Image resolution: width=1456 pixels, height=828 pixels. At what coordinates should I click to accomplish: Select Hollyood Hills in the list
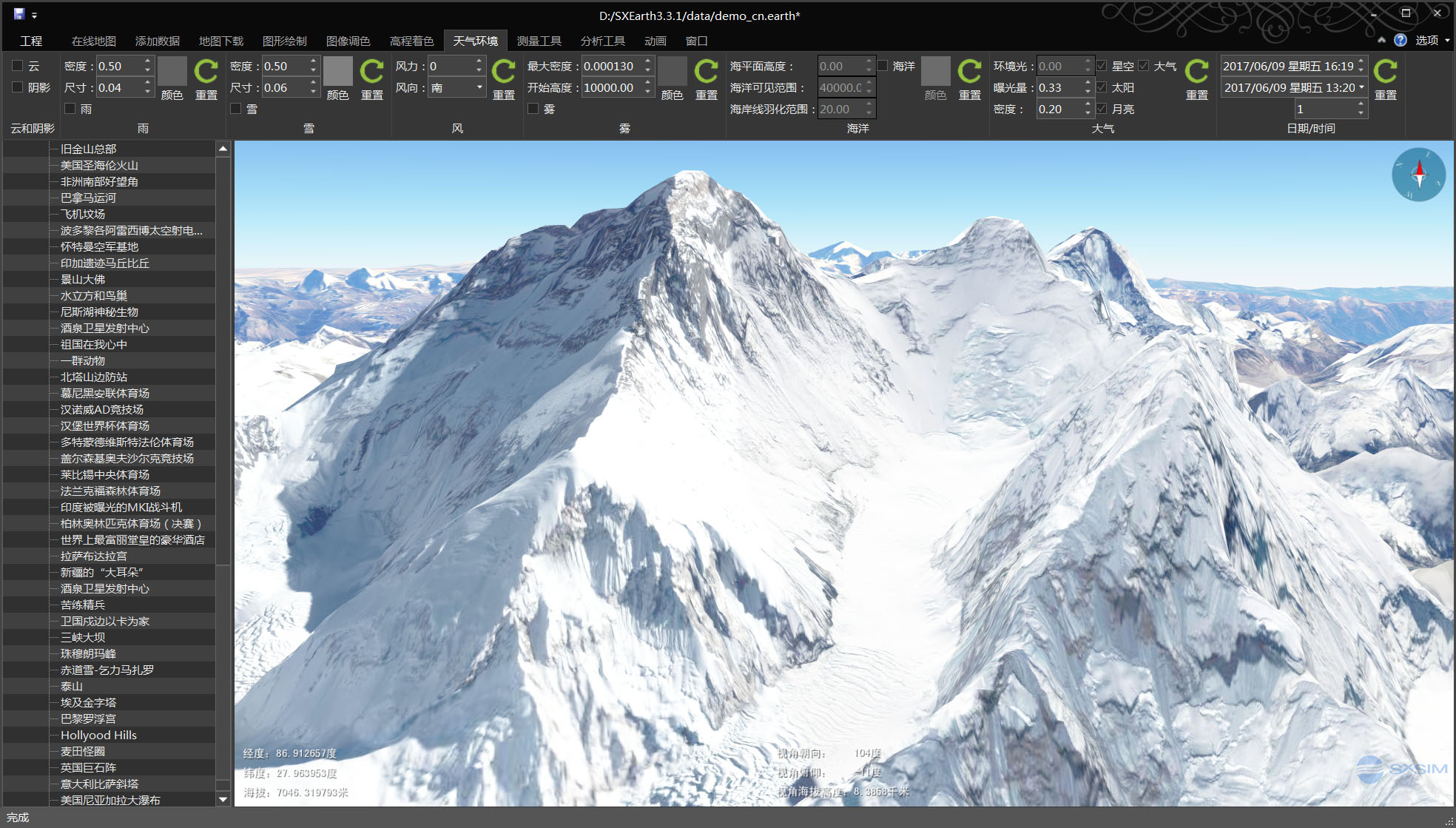[98, 735]
